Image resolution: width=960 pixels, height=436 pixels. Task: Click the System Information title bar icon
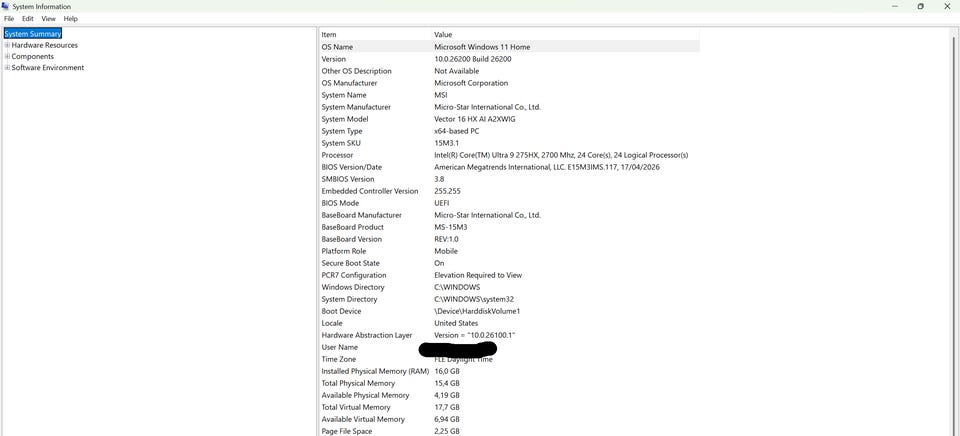point(6,6)
